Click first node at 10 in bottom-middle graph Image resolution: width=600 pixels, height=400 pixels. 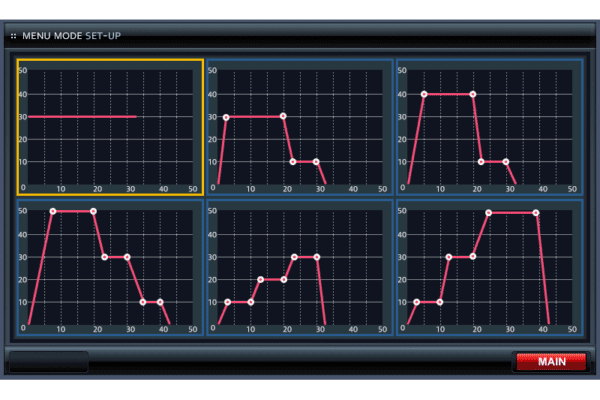point(227,301)
